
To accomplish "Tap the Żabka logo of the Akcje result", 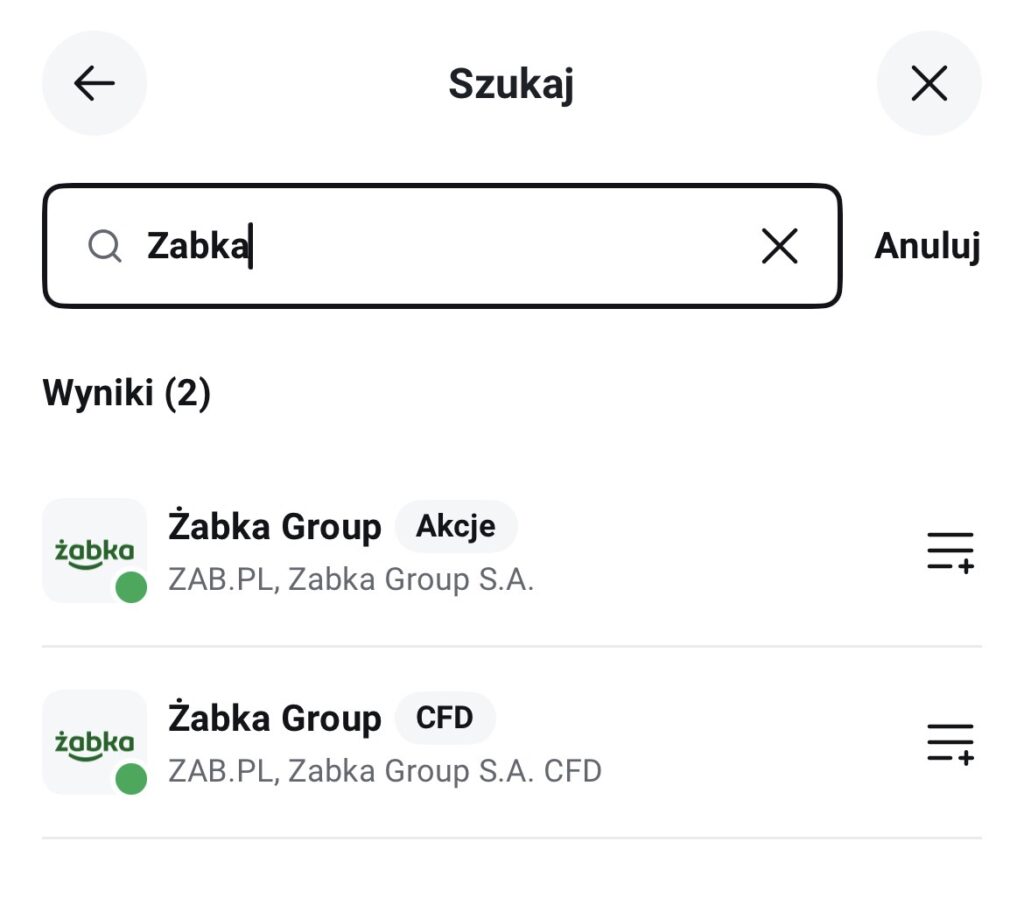I will tap(94, 549).
